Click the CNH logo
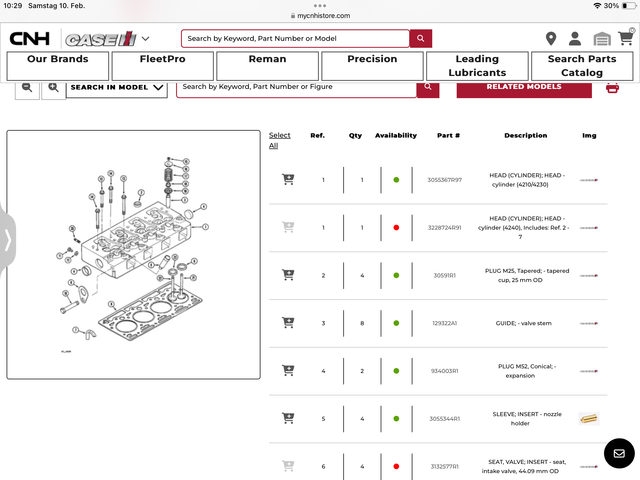Screen dimensions: 640x480 click(x=29, y=39)
